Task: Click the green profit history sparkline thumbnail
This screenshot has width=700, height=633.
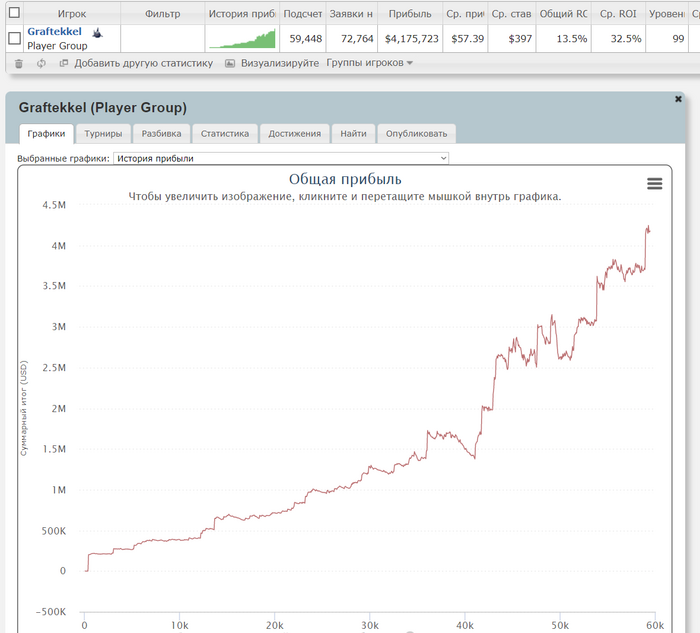Action: pos(242,38)
